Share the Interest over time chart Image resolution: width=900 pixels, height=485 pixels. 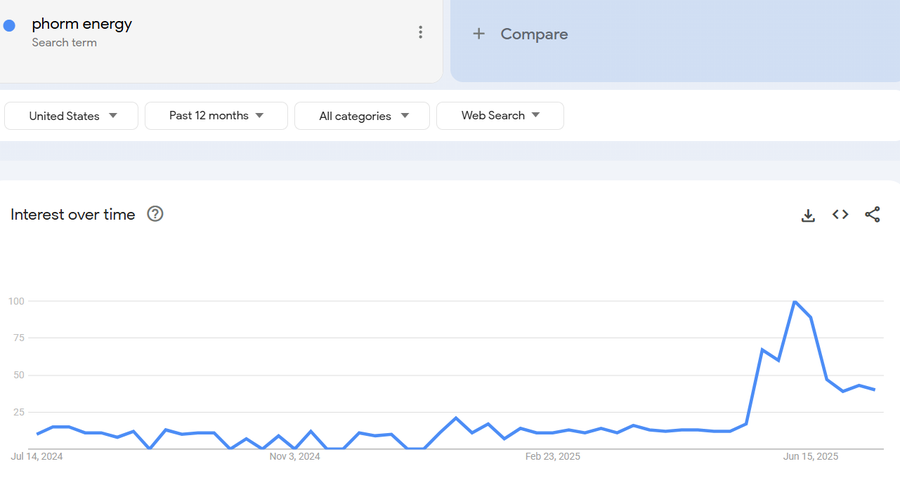pos(872,215)
